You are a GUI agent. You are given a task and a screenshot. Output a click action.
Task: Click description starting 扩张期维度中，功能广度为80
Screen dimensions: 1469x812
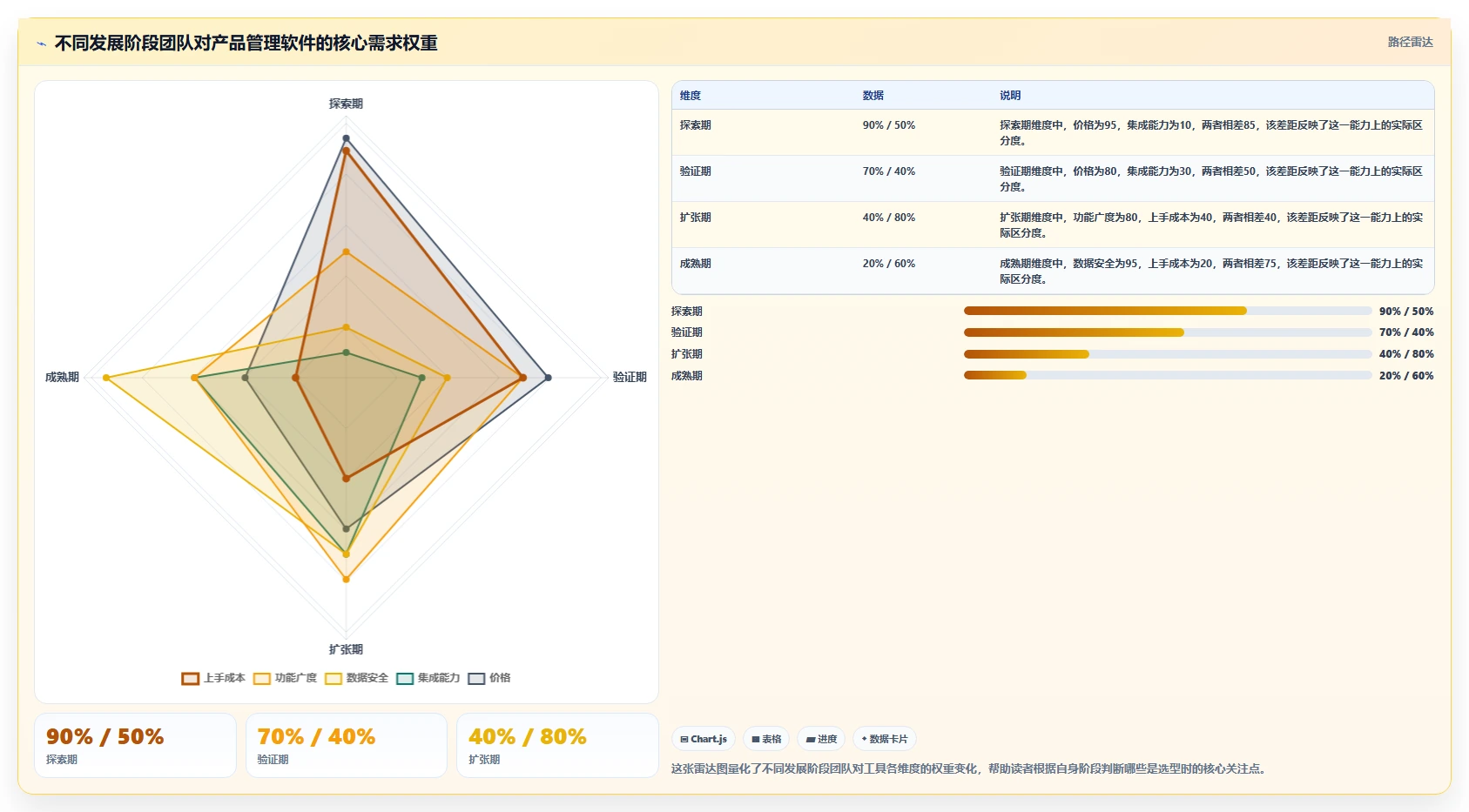(x=1211, y=225)
